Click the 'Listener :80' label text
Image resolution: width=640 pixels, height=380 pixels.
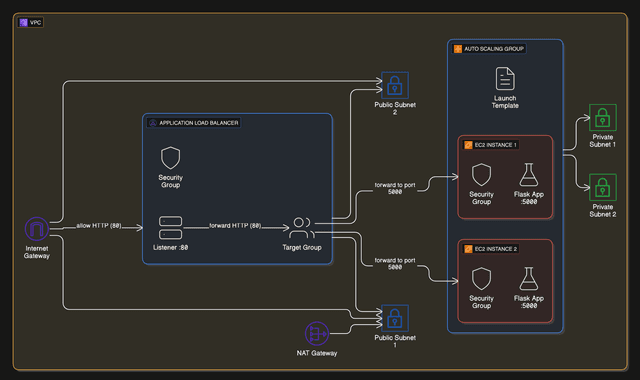point(171,247)
